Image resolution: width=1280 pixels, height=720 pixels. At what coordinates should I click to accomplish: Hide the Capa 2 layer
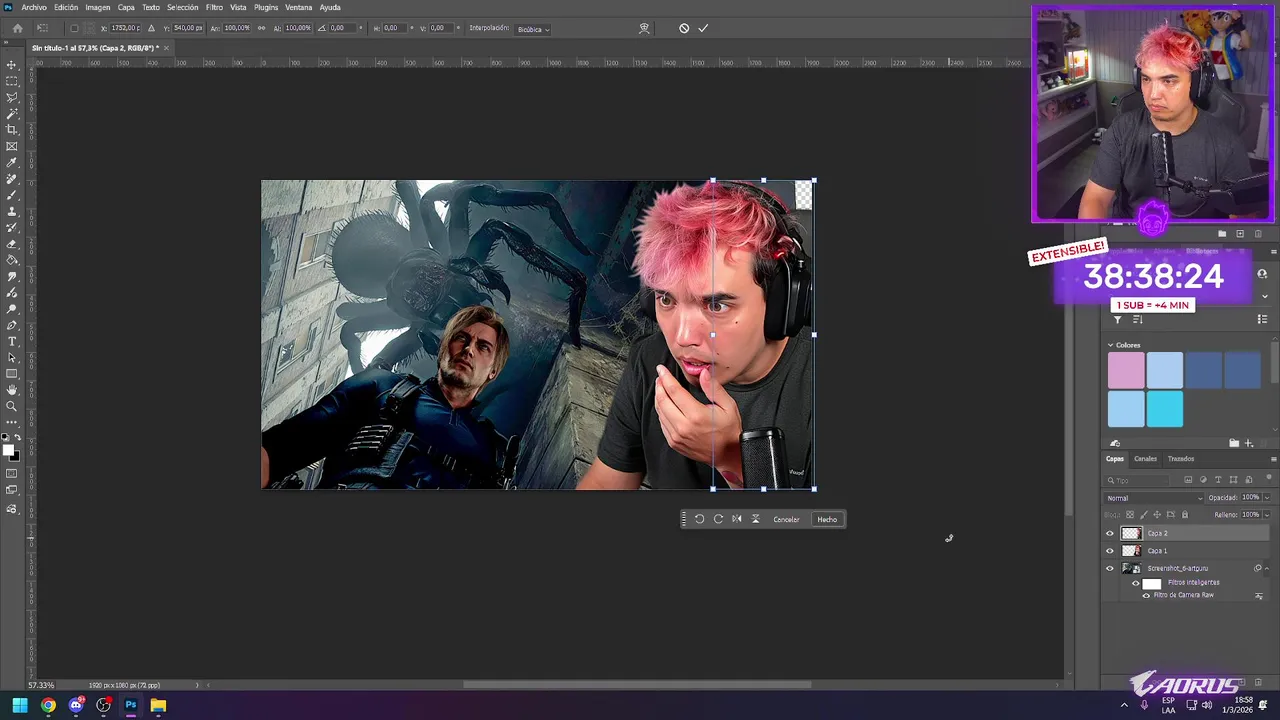coord(1109,533)
